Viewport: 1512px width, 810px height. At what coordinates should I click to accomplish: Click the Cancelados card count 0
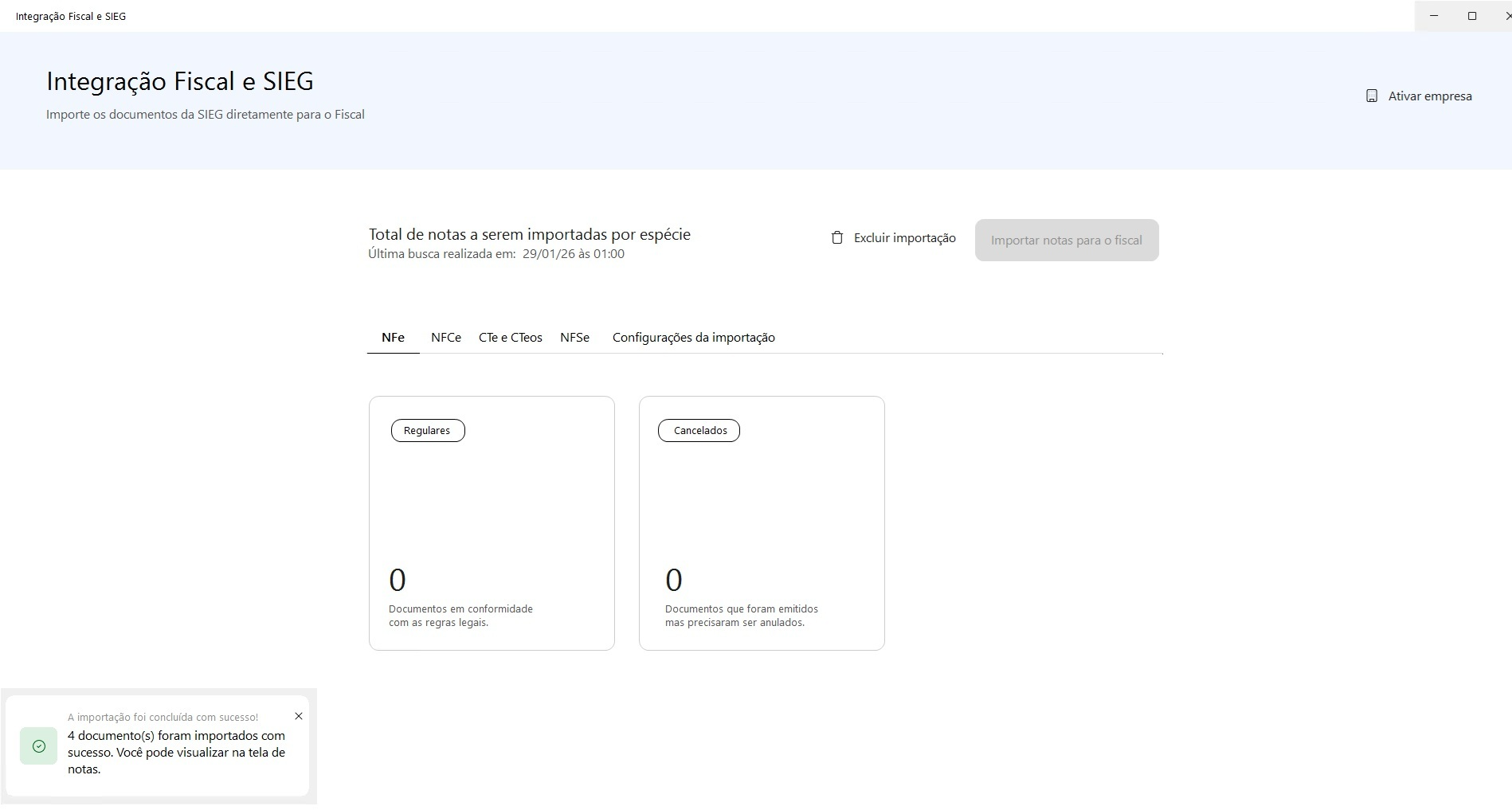point(674,580)
